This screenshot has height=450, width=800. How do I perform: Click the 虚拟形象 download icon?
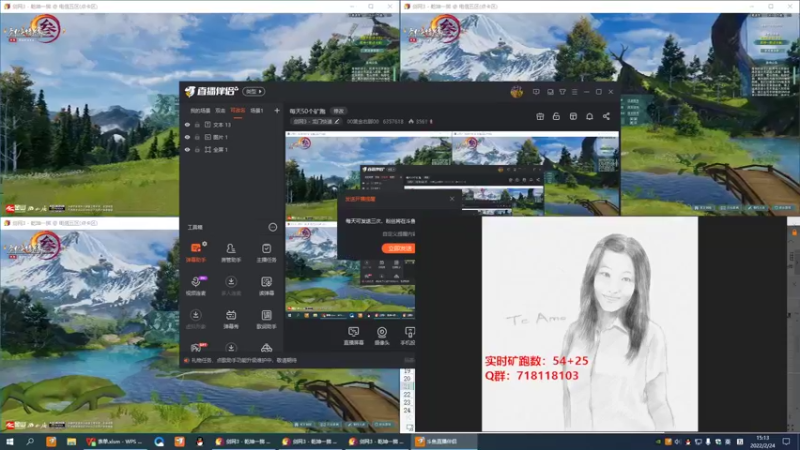pos(195,315)
